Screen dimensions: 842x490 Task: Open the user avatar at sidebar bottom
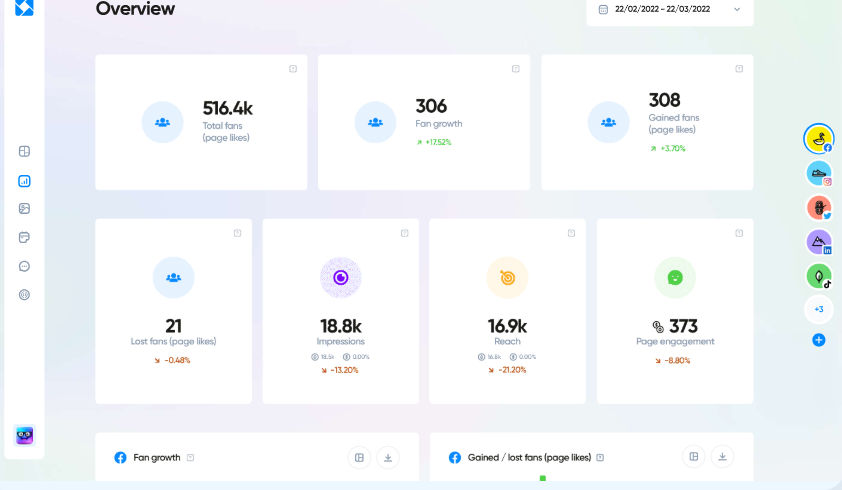point(24,436)
